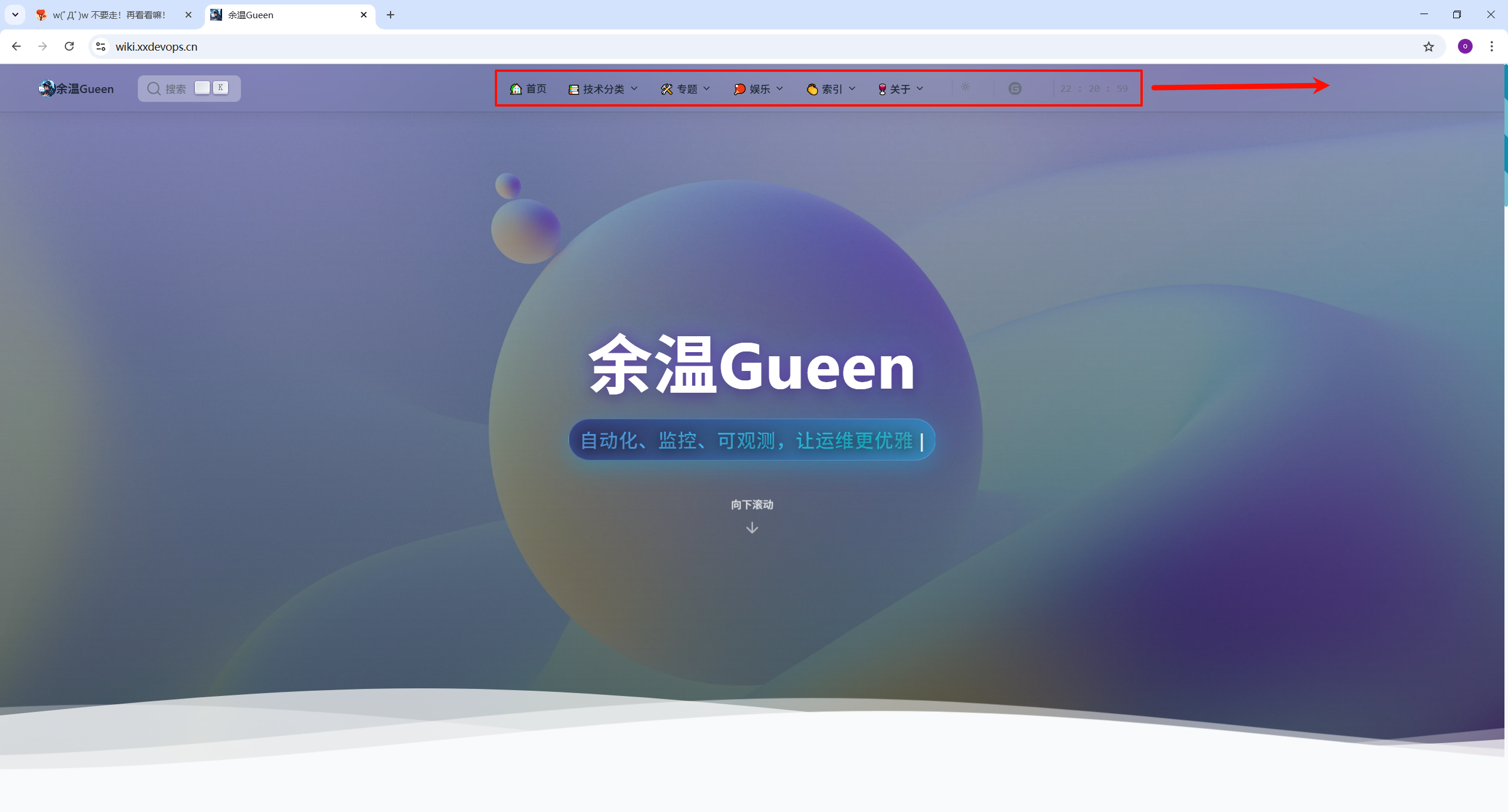Bookmark this page with the star
The width and height of the screenshot is (1508, 812).
pyautogui.click(x=1428, y=47)
